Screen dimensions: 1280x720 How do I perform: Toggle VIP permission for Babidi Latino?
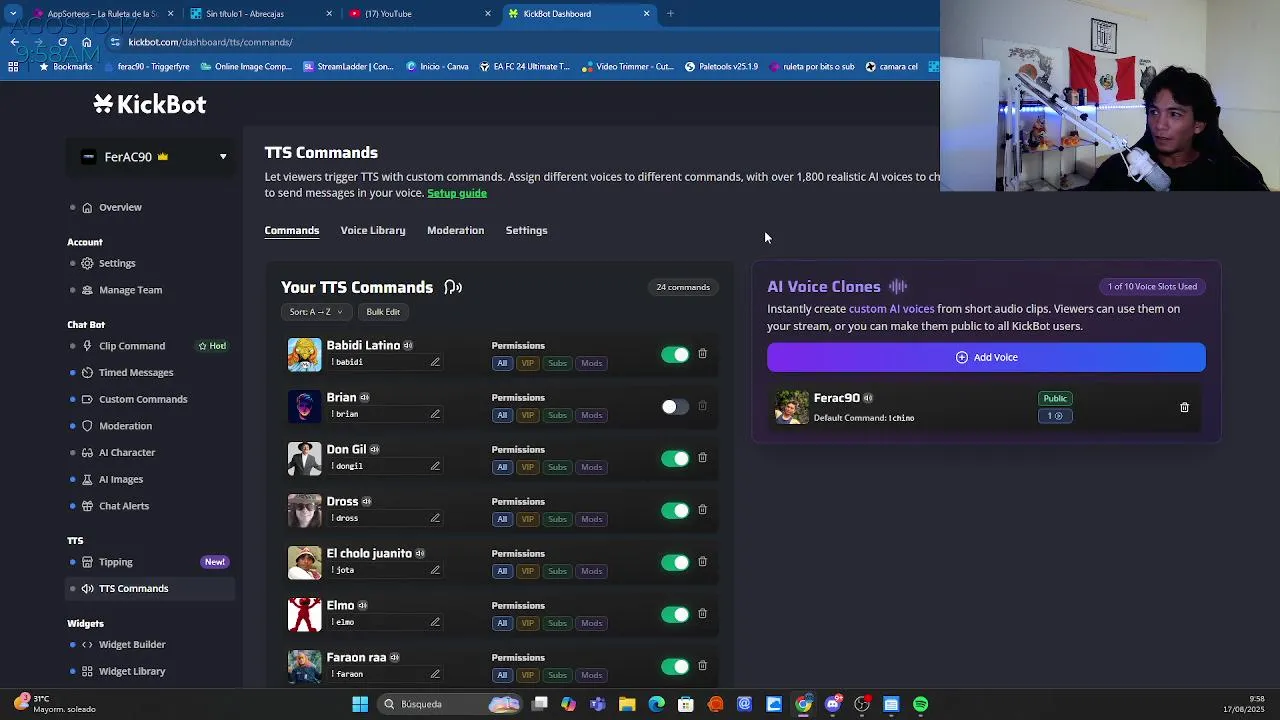point(527,363)
